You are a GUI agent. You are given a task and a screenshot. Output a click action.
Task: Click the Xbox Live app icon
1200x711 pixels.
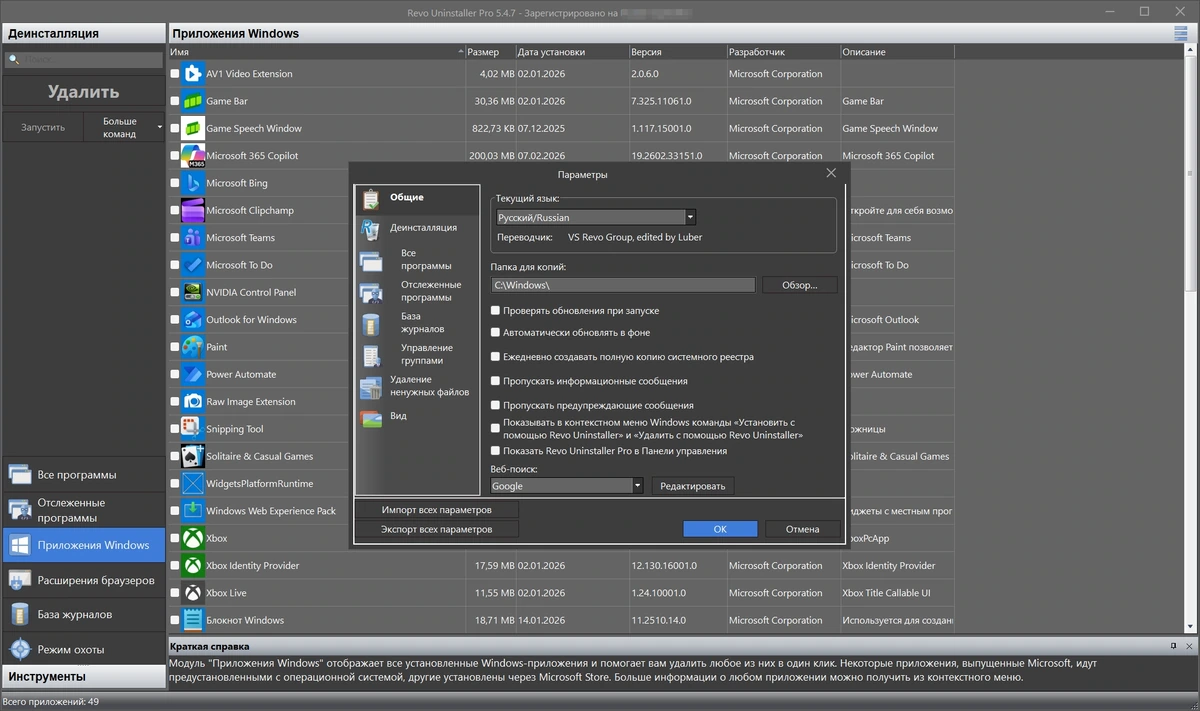[192, 593]
